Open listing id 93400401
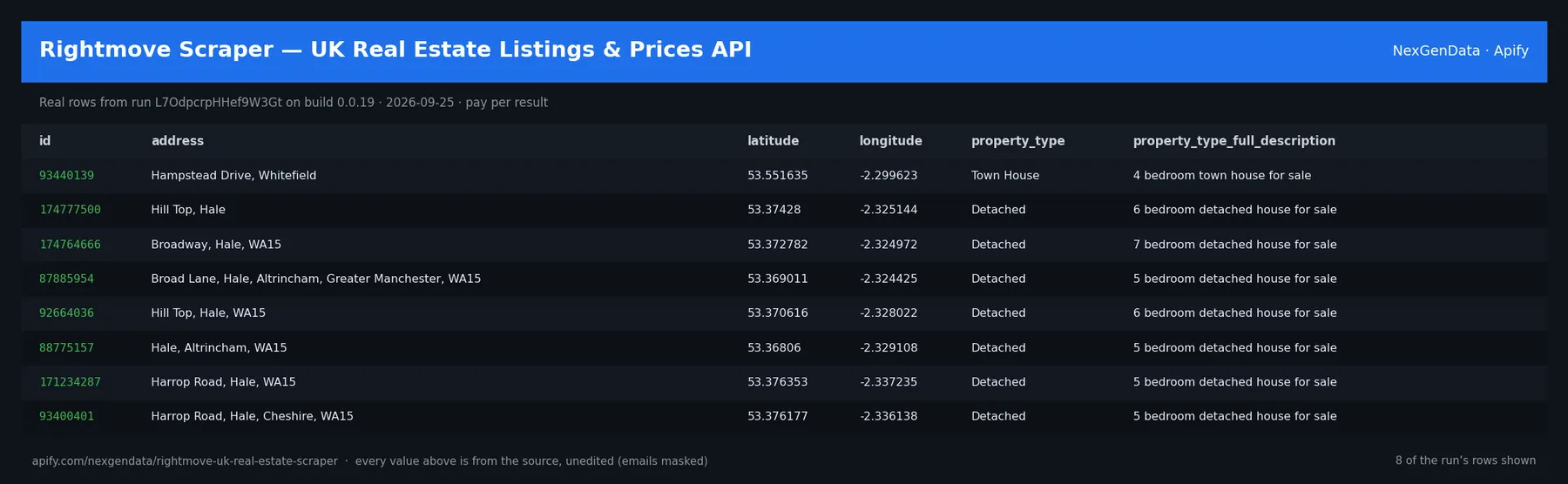The width and height of the screenshot is (1568, 484). [66, 417]
